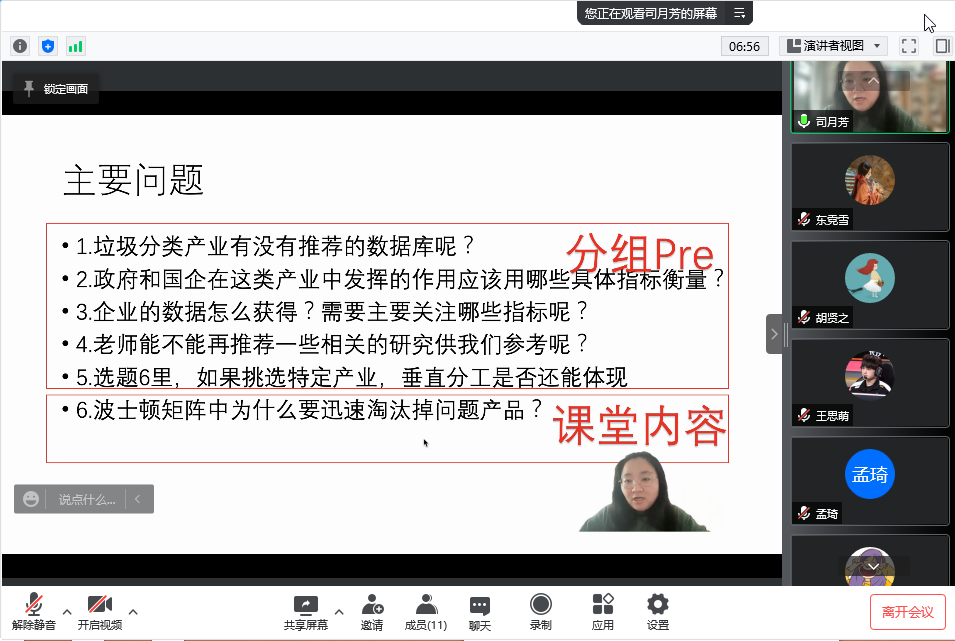The height and width of the screenshot is (641, 955).
Task: Toggle the side panel layout icon
Action: pos(942,46)
